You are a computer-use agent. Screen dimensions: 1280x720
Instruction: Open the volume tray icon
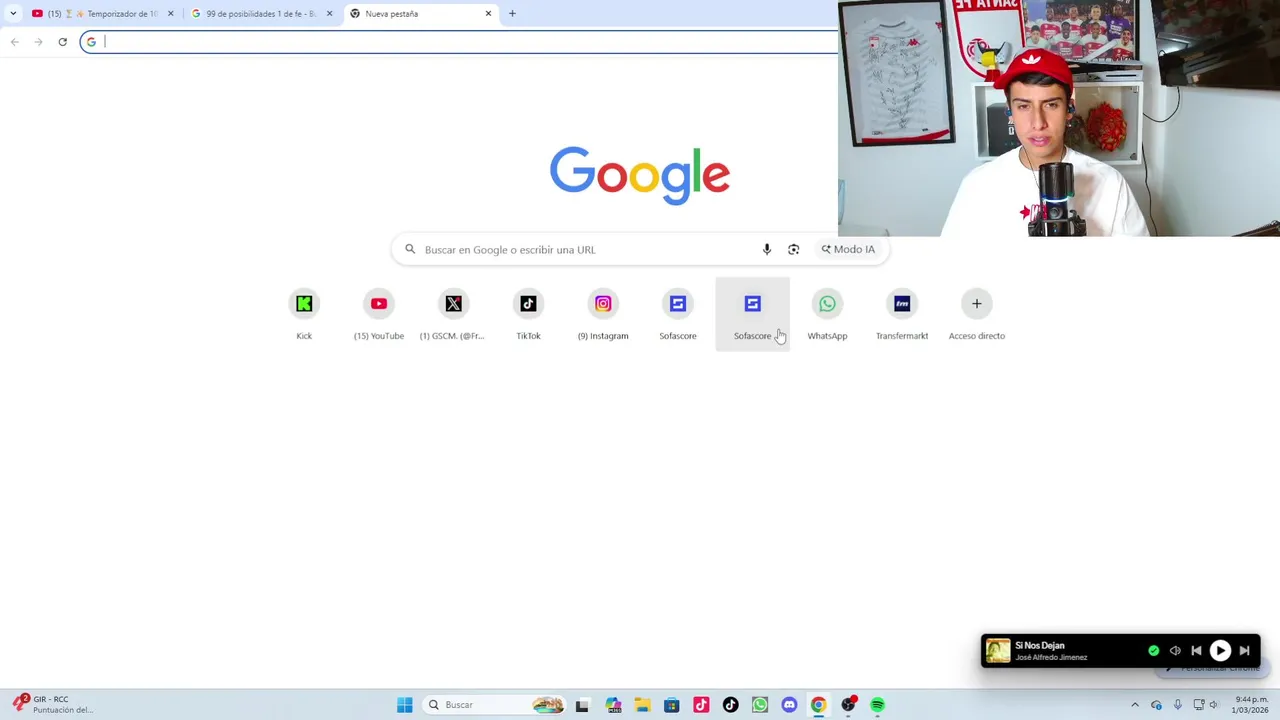tap(1214, 705)
